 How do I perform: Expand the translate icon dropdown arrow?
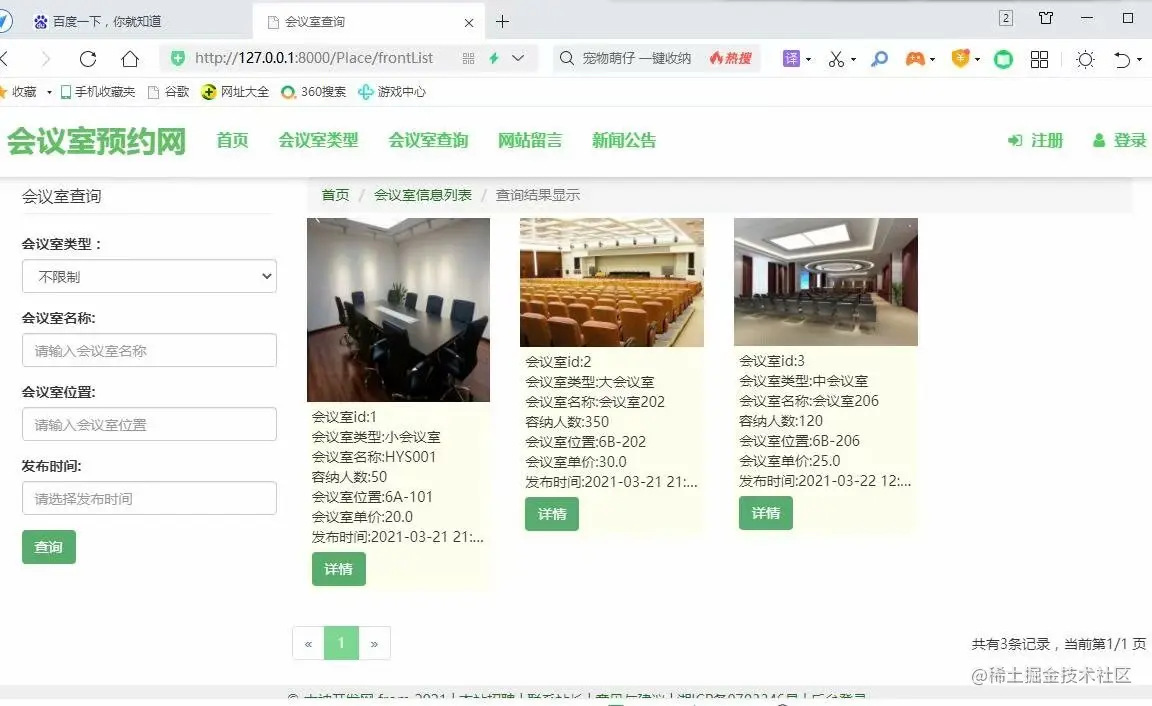pyautogui.click(x=808, y=60)
